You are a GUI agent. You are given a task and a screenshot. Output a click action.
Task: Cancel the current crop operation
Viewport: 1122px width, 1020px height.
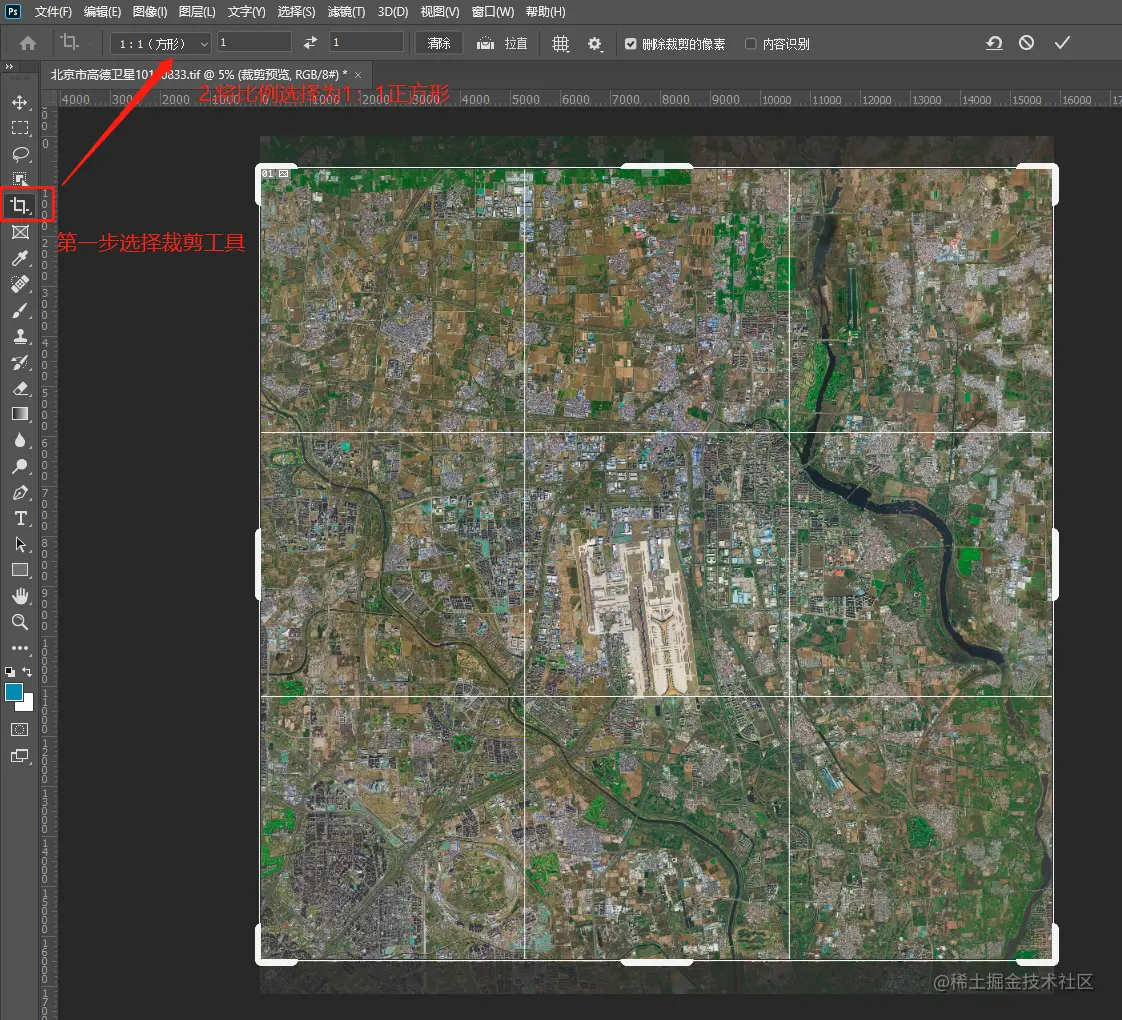tap(1026, 43)
